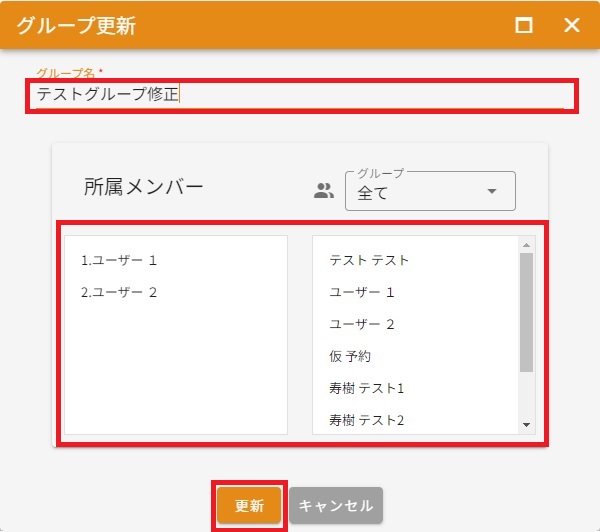The image size is (600, 532).
Task: Choose テスト テスト from the available users list
Action: pos(369,260)
